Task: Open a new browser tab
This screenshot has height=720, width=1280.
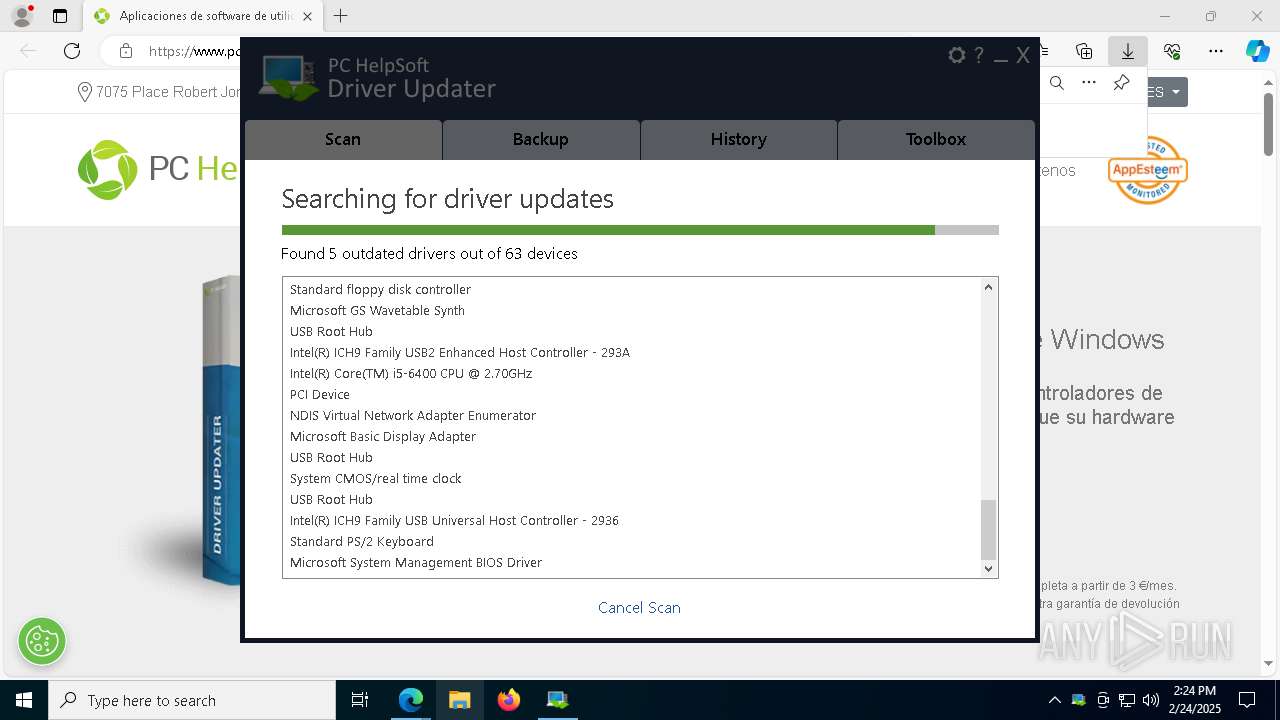Action: pos(340,16)
